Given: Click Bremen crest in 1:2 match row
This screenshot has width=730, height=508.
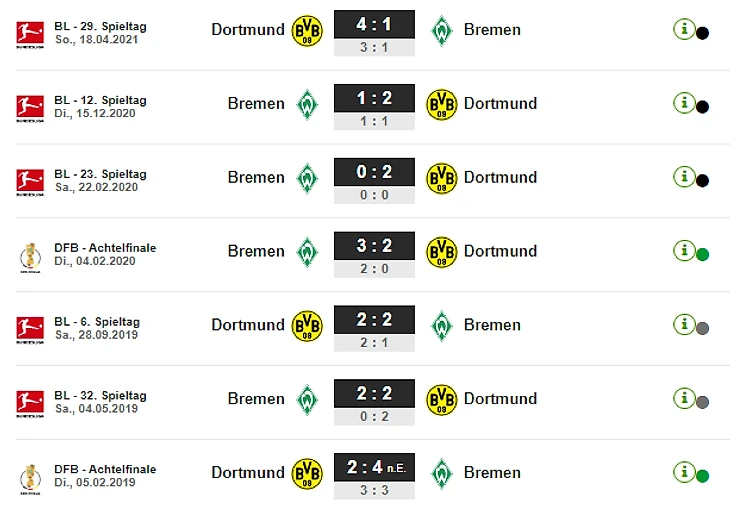Looking at the screenshot, I should (307, 104).
